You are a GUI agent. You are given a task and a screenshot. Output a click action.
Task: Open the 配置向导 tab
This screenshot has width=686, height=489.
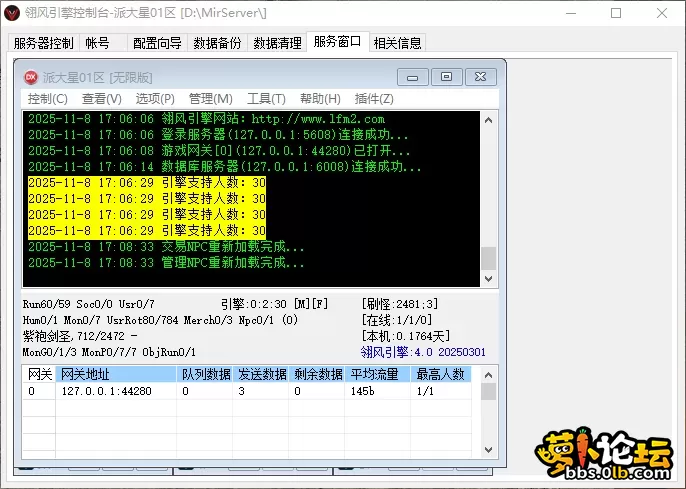[x=157, y=43]
